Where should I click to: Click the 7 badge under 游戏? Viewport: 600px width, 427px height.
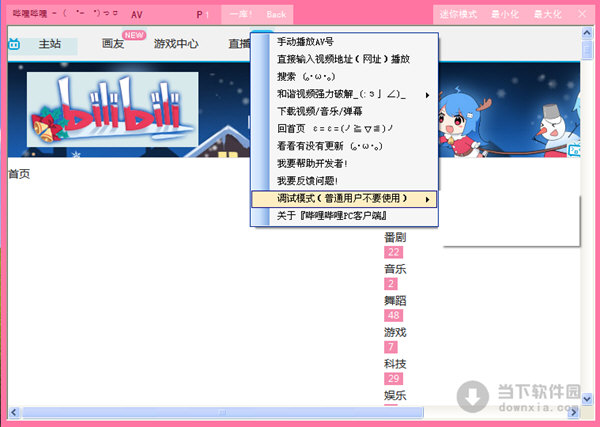pyautogui.click(x=391, y=347)
